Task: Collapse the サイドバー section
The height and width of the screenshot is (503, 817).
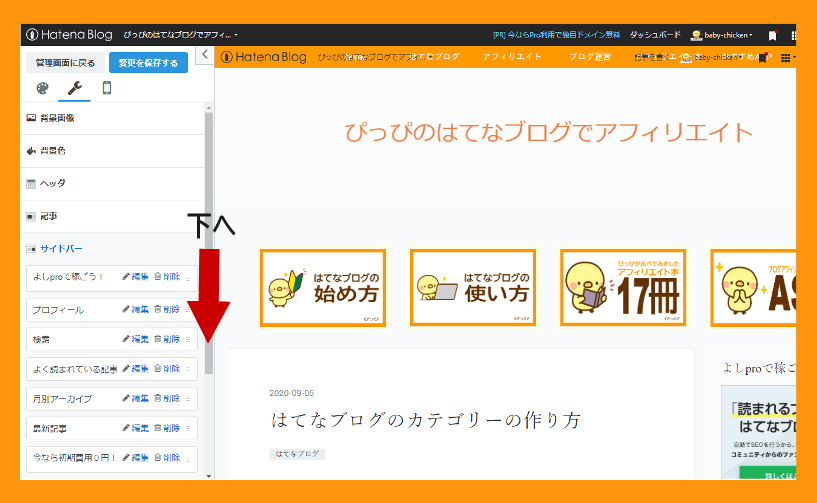Action: click(112, 249)
